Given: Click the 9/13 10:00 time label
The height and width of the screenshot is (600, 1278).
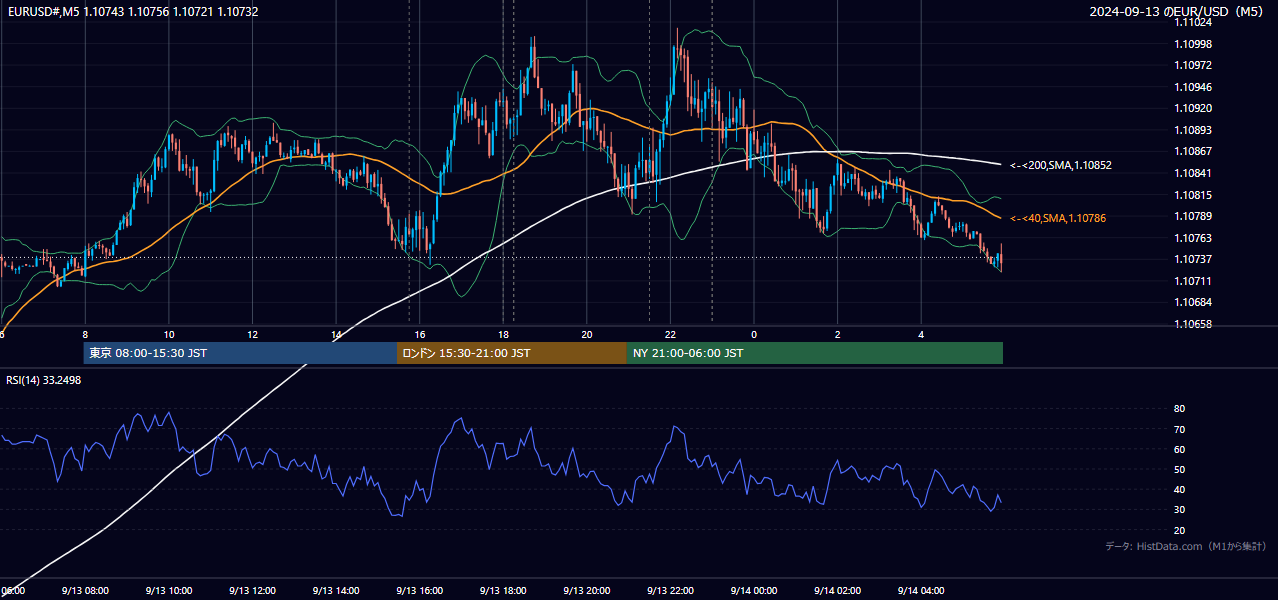Looking at the screenshot, I should coord(168,591).
